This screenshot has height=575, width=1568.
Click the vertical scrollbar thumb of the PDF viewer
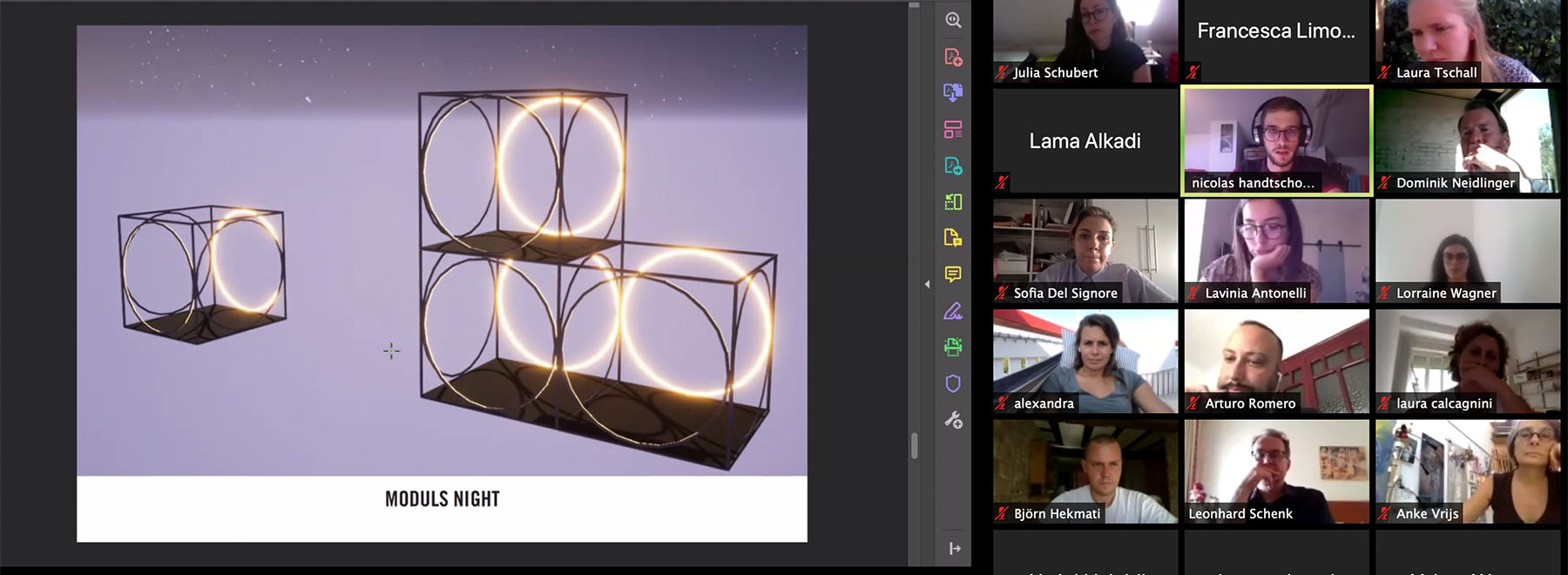914,445
